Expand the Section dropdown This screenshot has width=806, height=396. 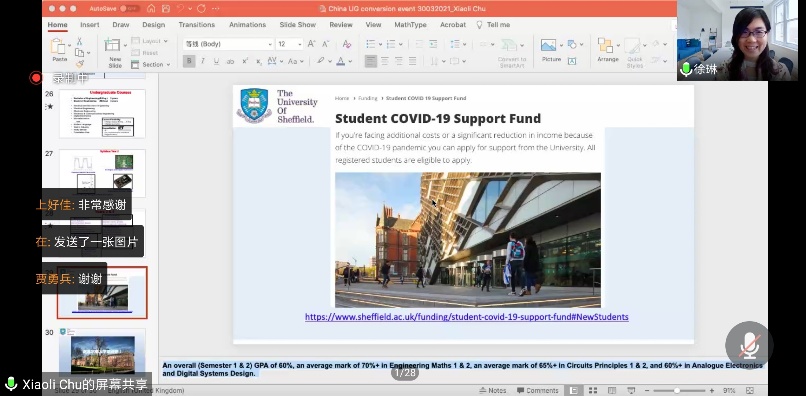click(x=151, y=65)
